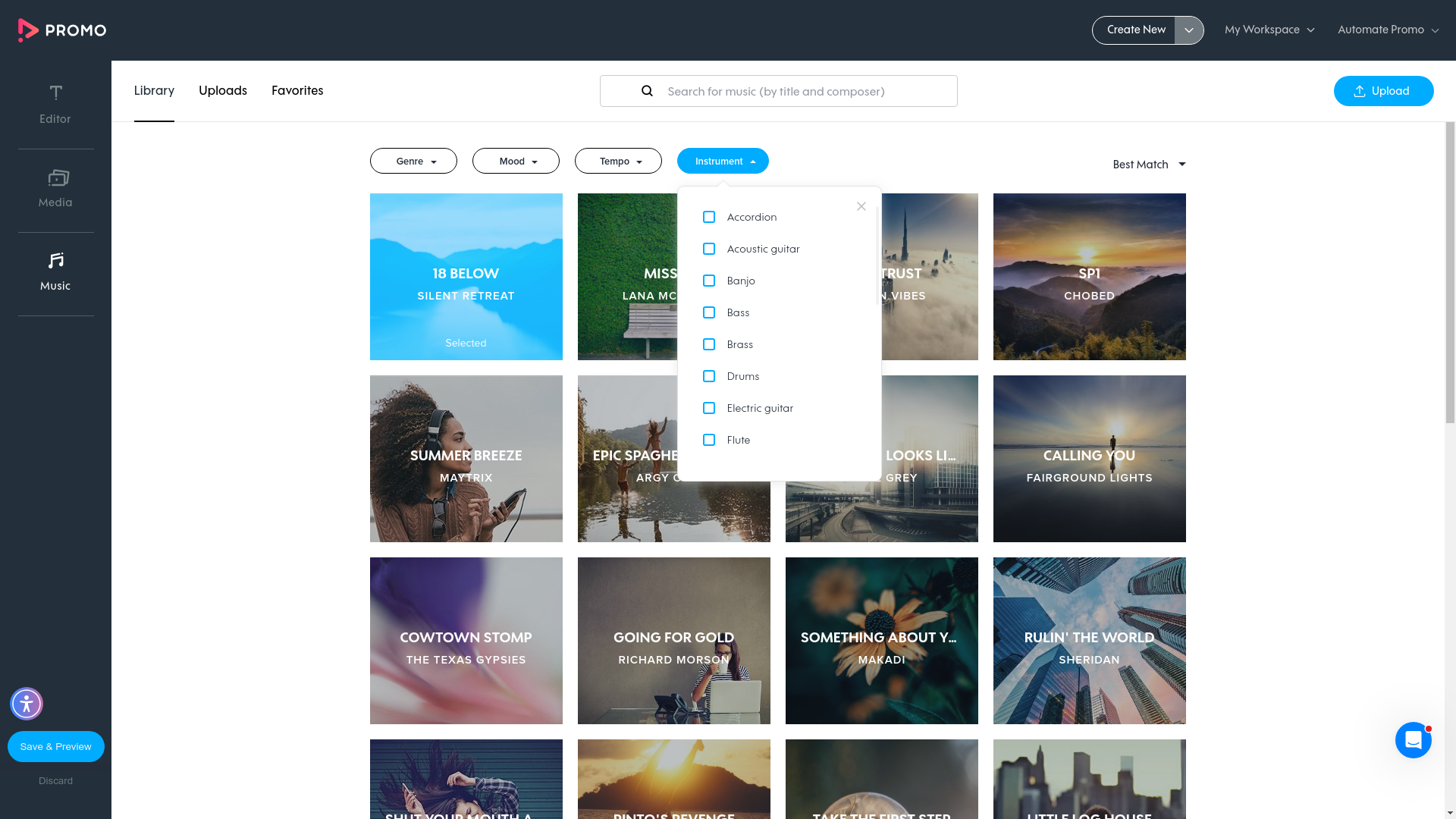Open the chat support bubble

(1413, 740)
